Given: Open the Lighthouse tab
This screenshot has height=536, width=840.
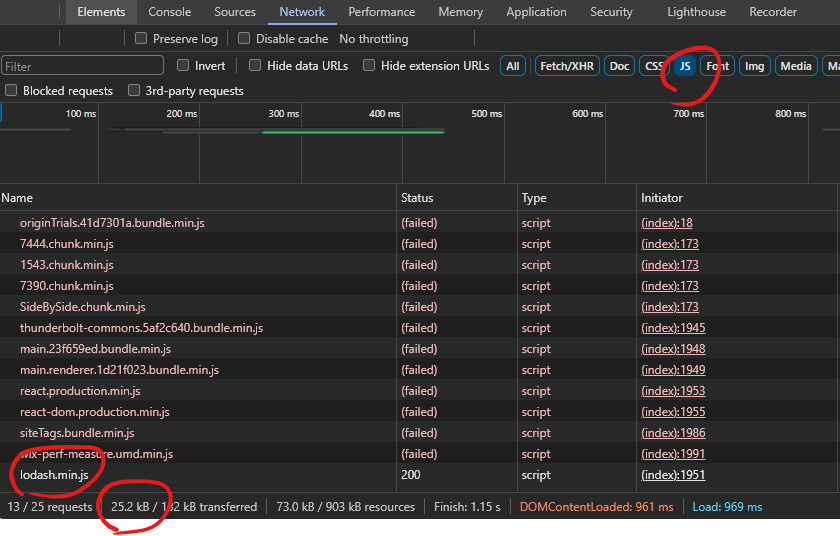Looking at the screenshot, I should point(696,12).
